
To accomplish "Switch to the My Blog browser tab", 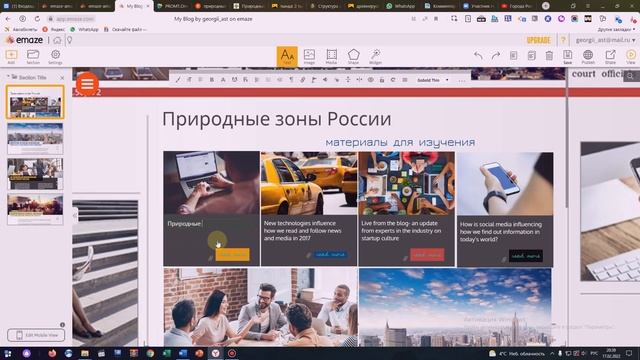I will coord(134,6).
